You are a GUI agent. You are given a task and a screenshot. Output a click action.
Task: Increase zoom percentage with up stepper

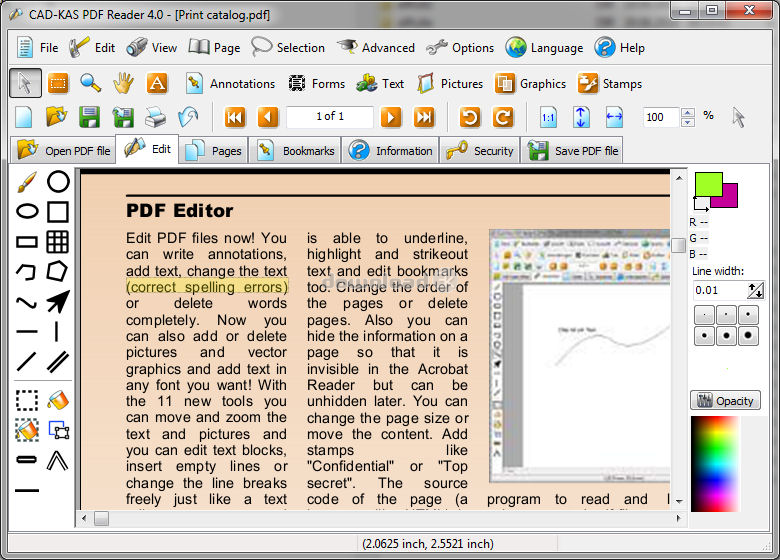pyautogui.click(x=688, y=113)
